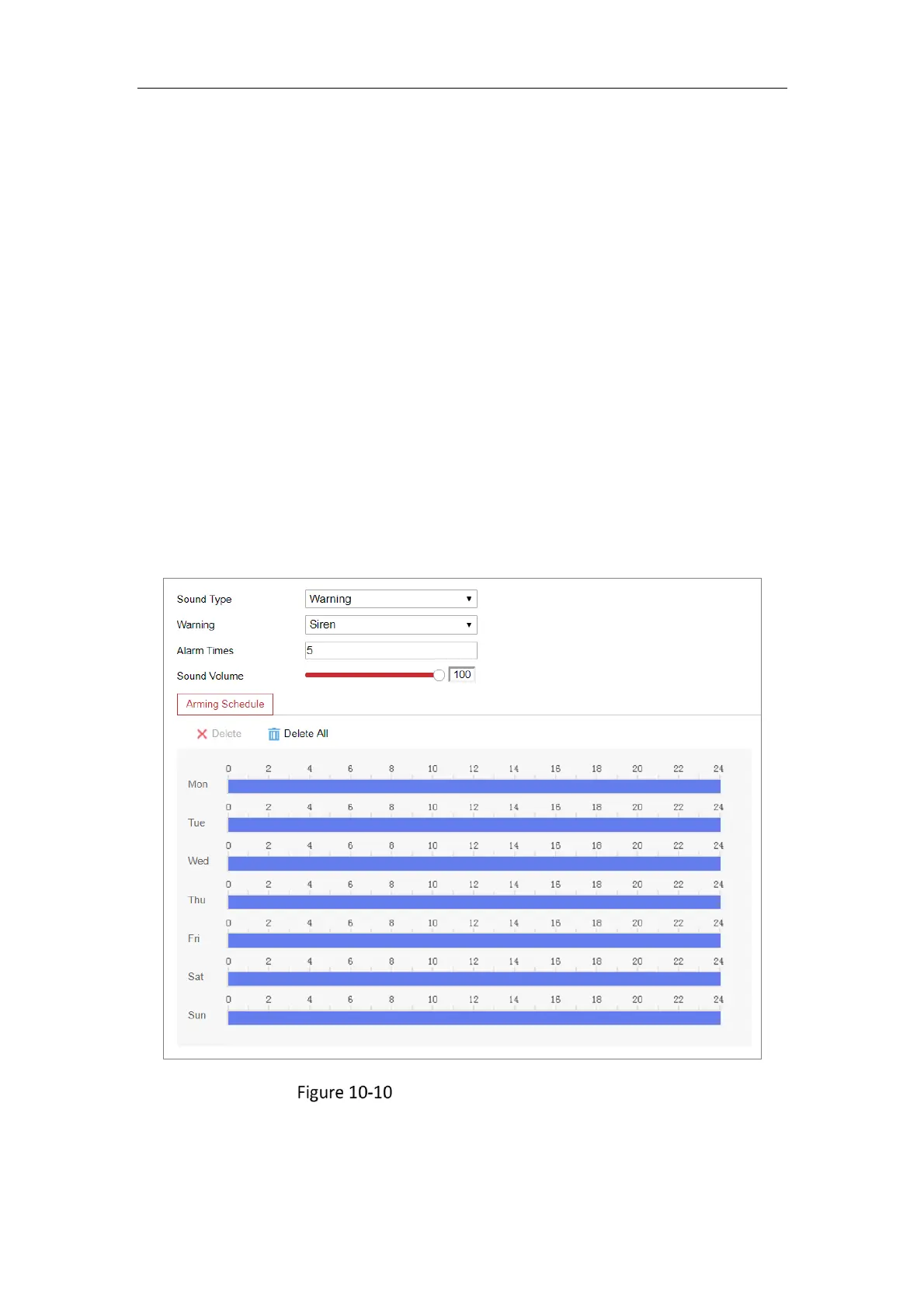Click the Thu day label
This screenshot has height=1308, width=924.
[x=196, y=899]
